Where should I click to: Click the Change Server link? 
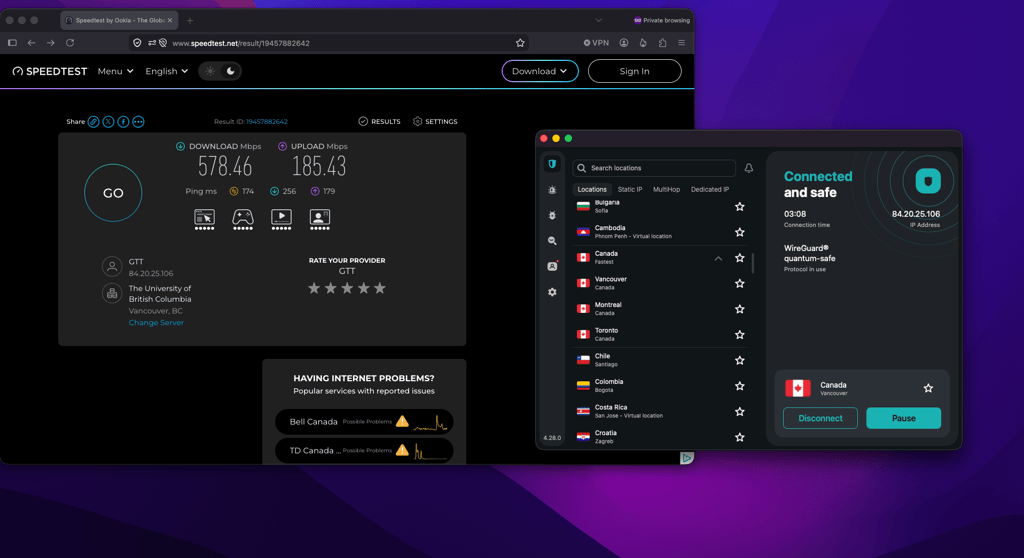pyautogui.click(x=156, y=323)
